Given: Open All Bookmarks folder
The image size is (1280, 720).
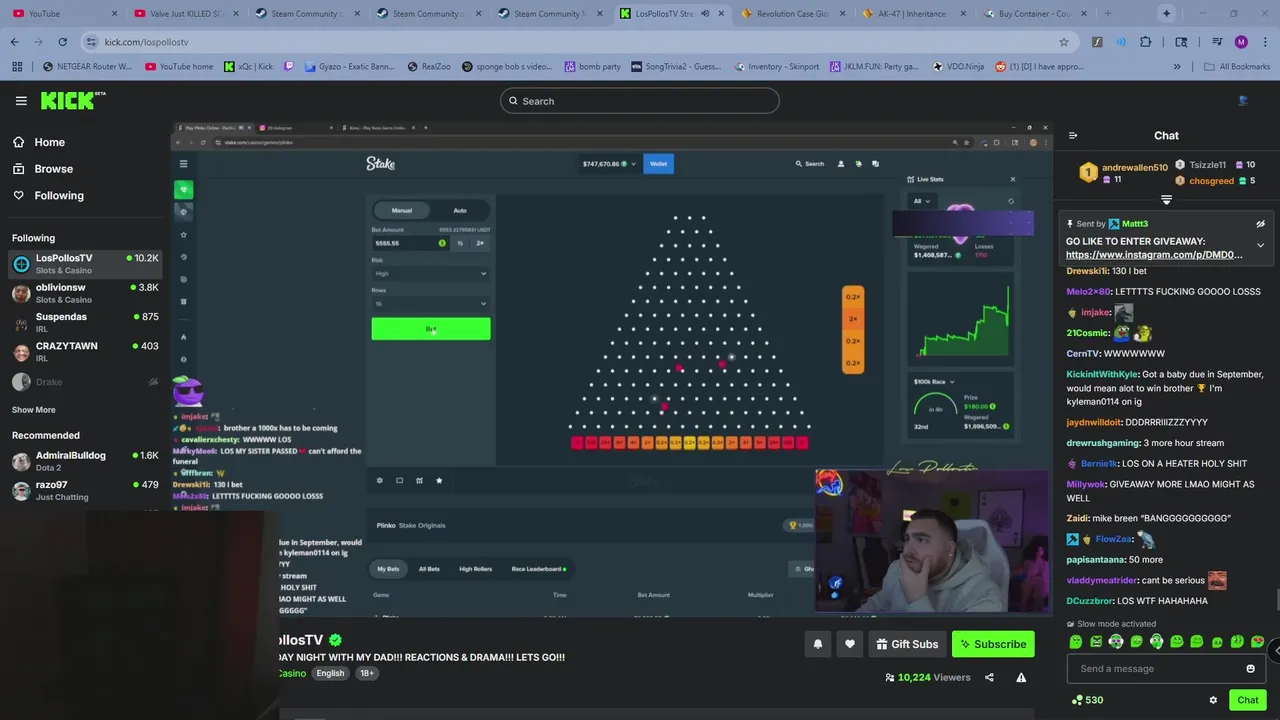Looking at the screenshot, I should (1237, 67).
